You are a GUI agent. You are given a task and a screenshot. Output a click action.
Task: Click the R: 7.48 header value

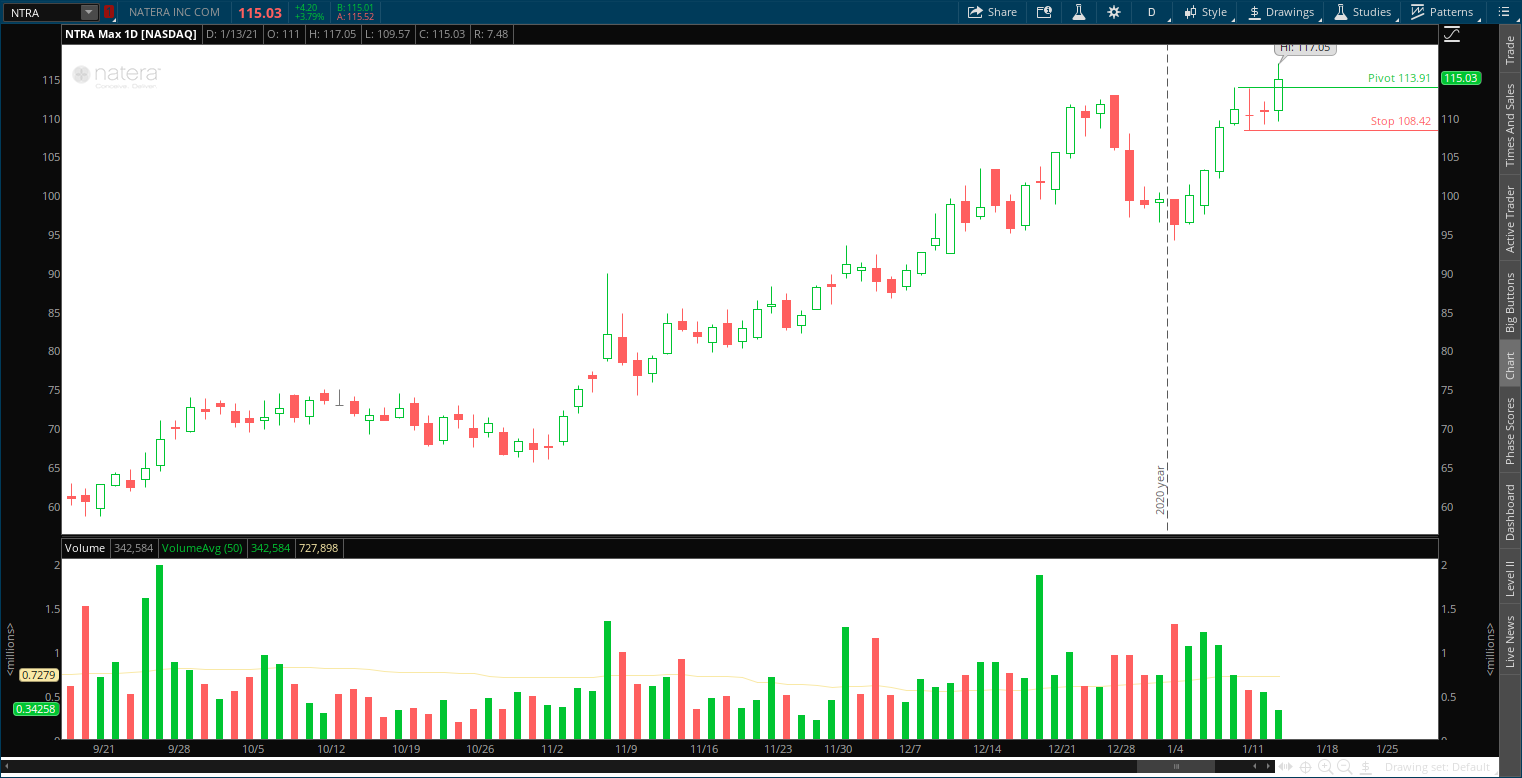click(492, 34)
